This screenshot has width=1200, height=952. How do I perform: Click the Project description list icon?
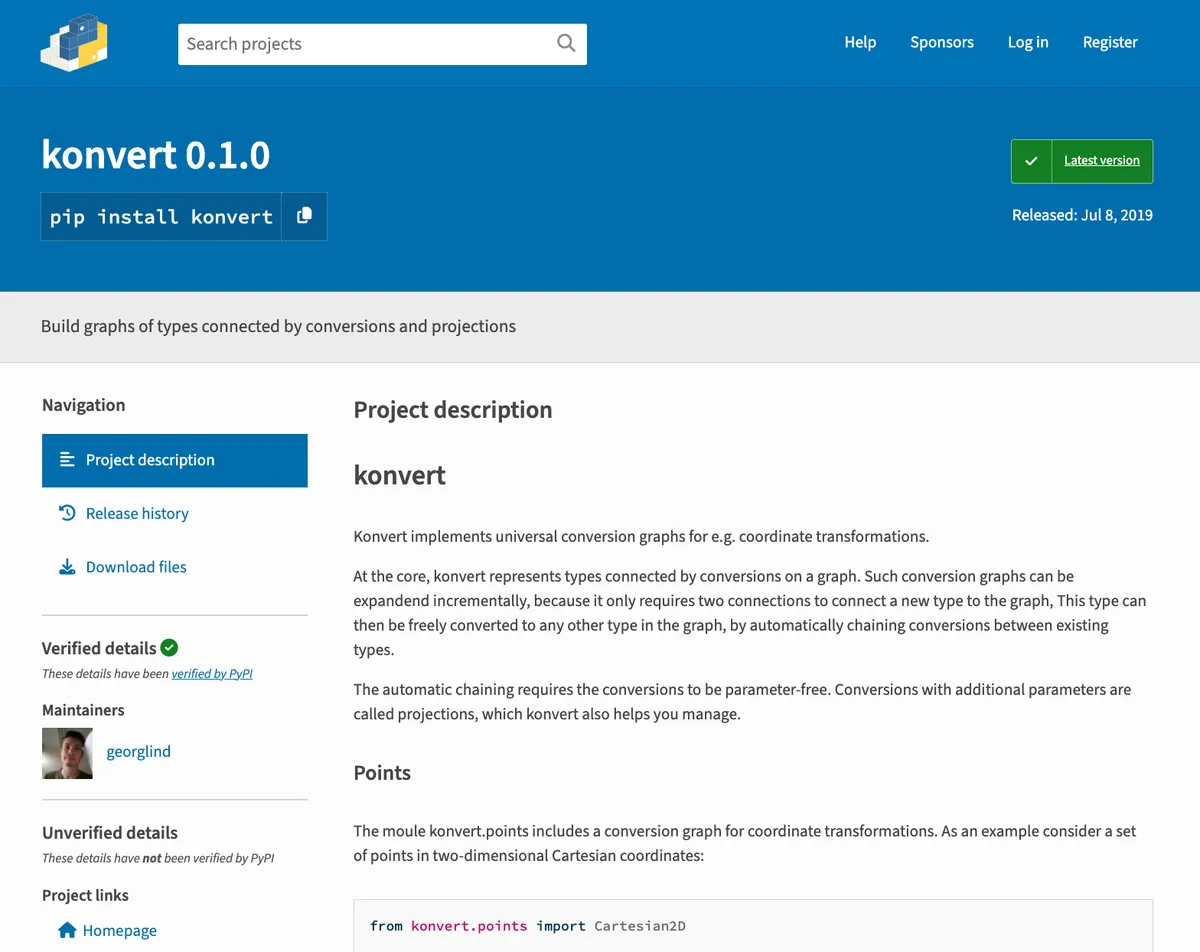click(67, 460)
